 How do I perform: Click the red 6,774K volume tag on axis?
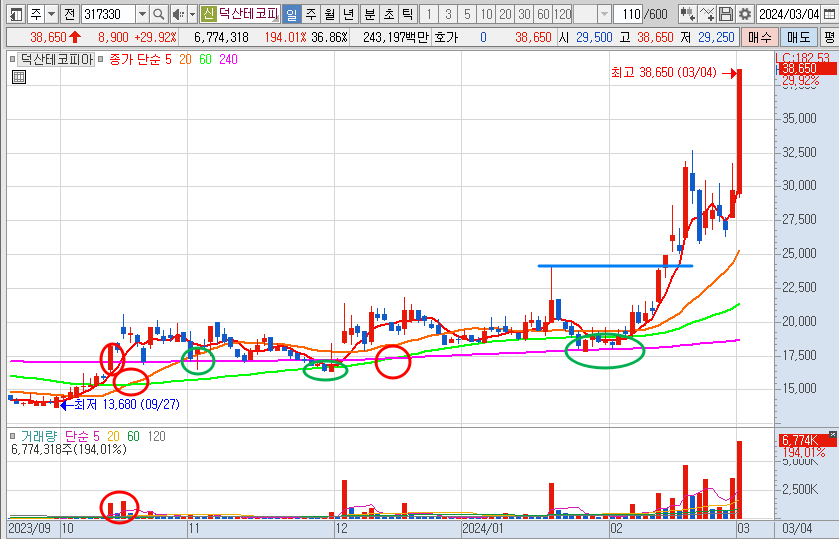coord(807,441)
